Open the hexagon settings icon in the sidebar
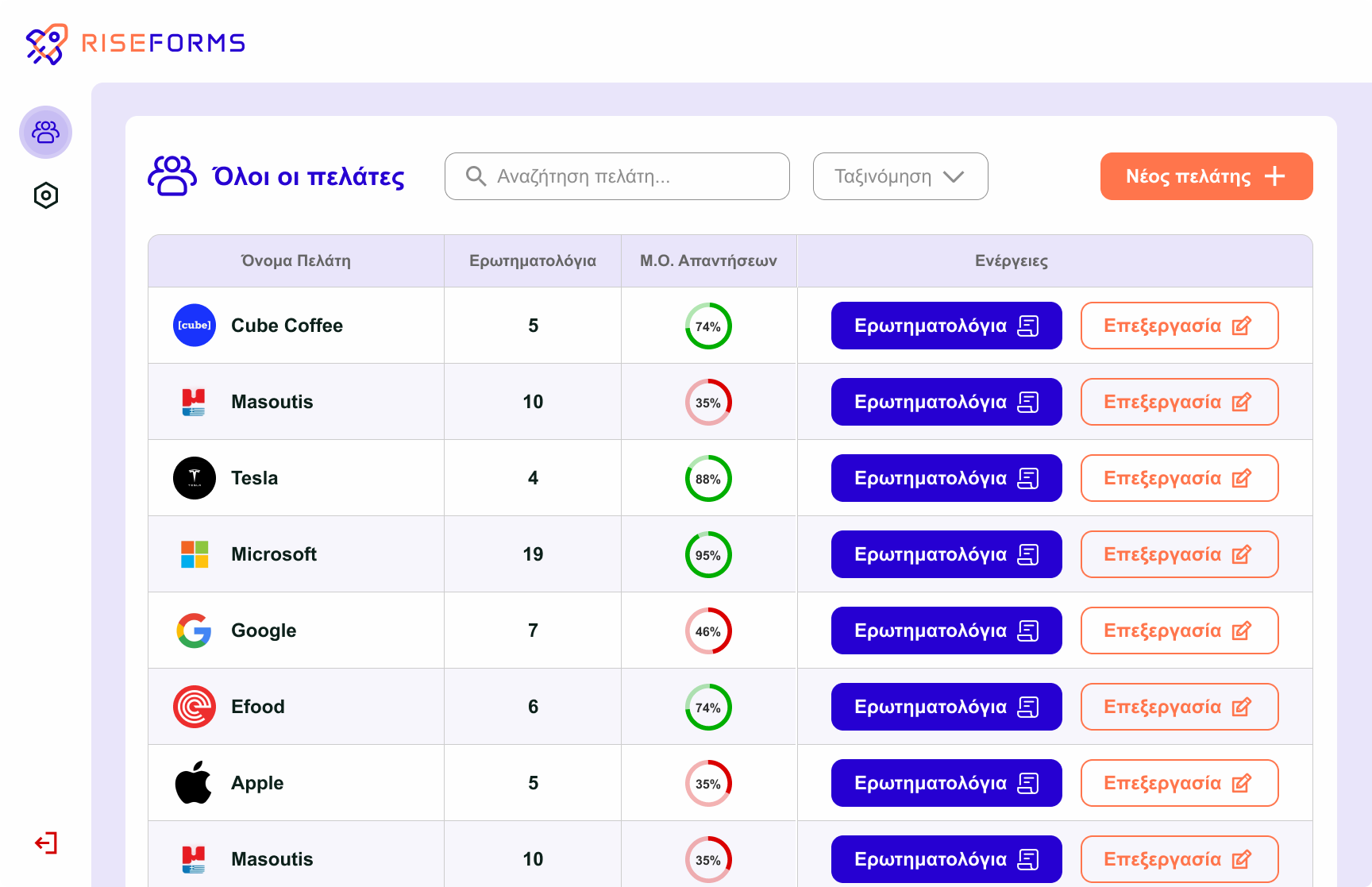Image resolution: width=1372 pixels, height=887 pixels. (46, 195)
